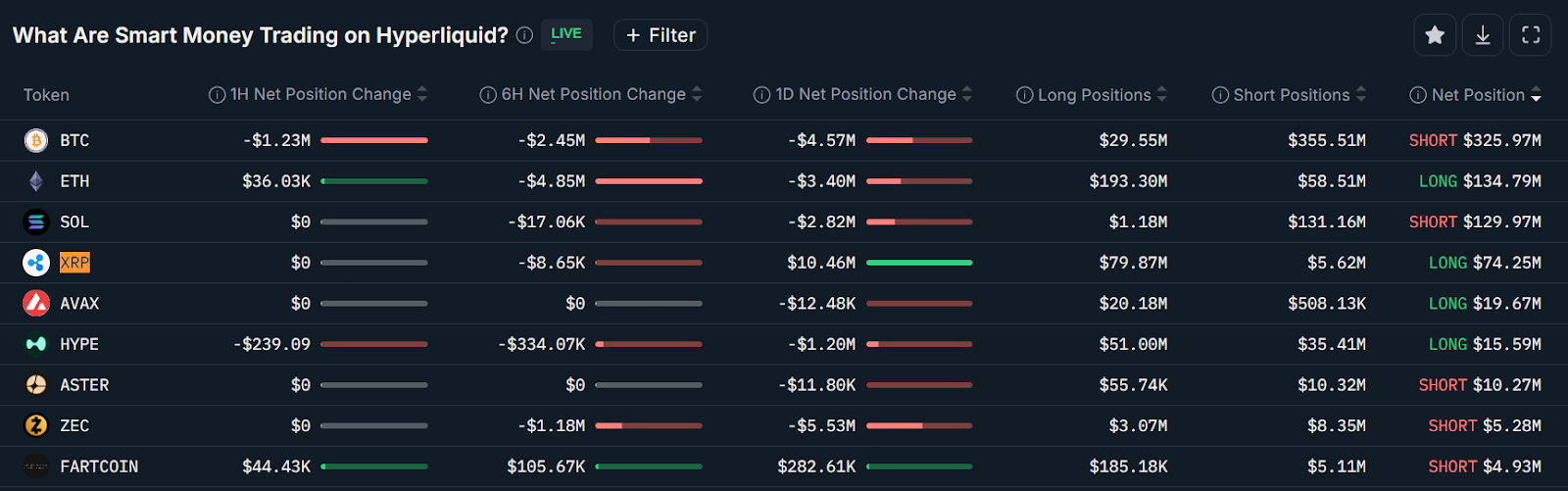
Task: Sort by 6H Net Position Change arrows
Action: click(x=697, y=94)
